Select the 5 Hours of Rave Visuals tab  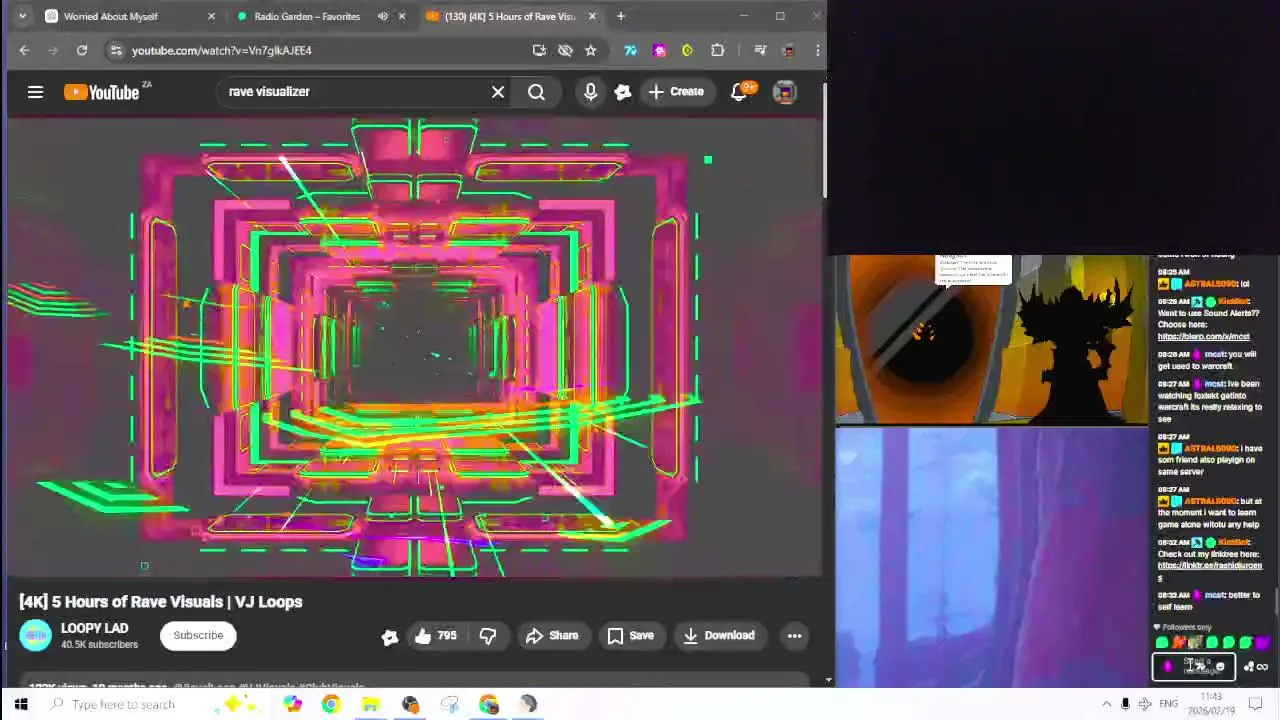click(x=510, y=17)
